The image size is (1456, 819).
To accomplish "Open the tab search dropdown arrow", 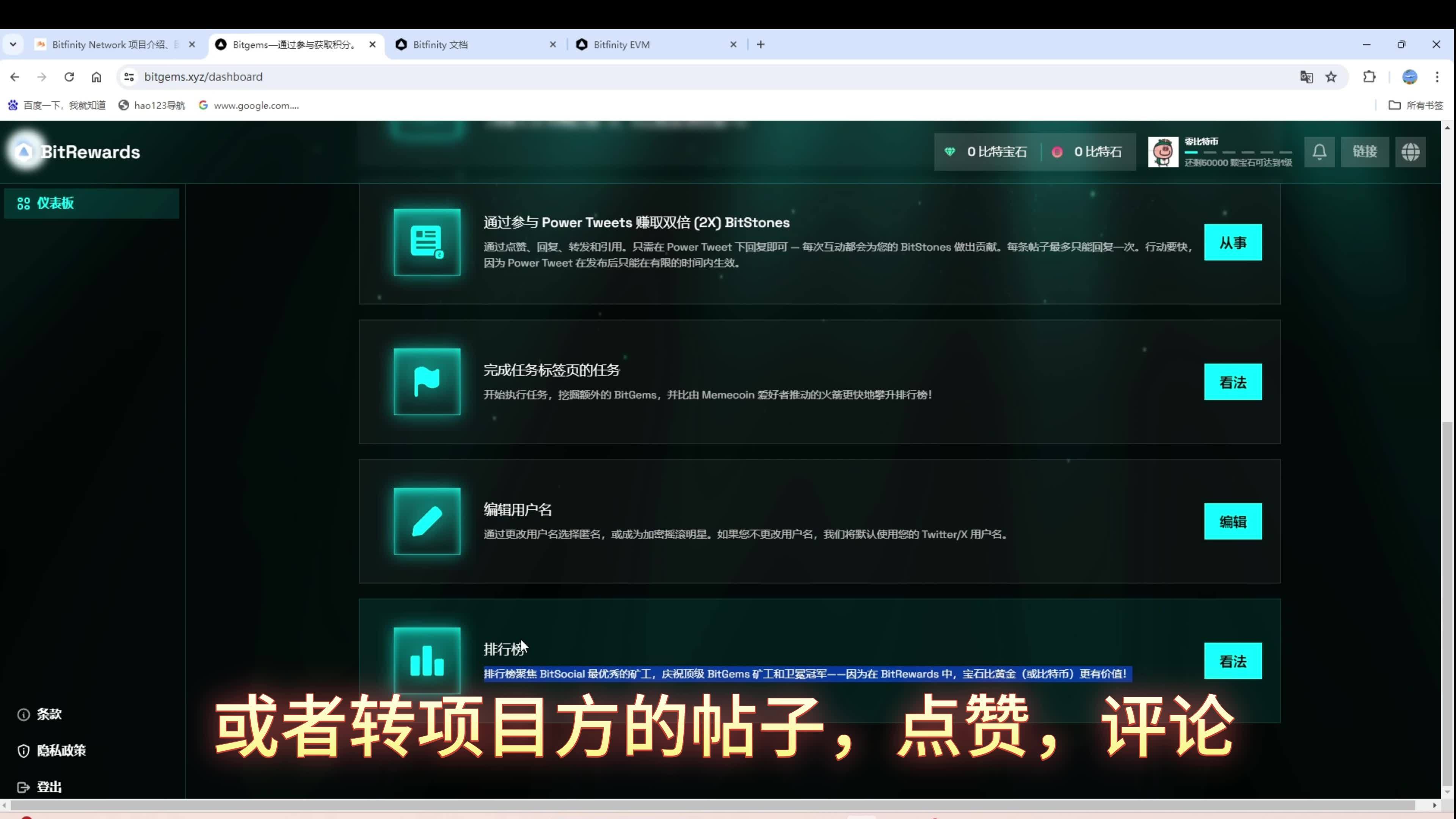I will pyautogui.click(x=13, y=44).
